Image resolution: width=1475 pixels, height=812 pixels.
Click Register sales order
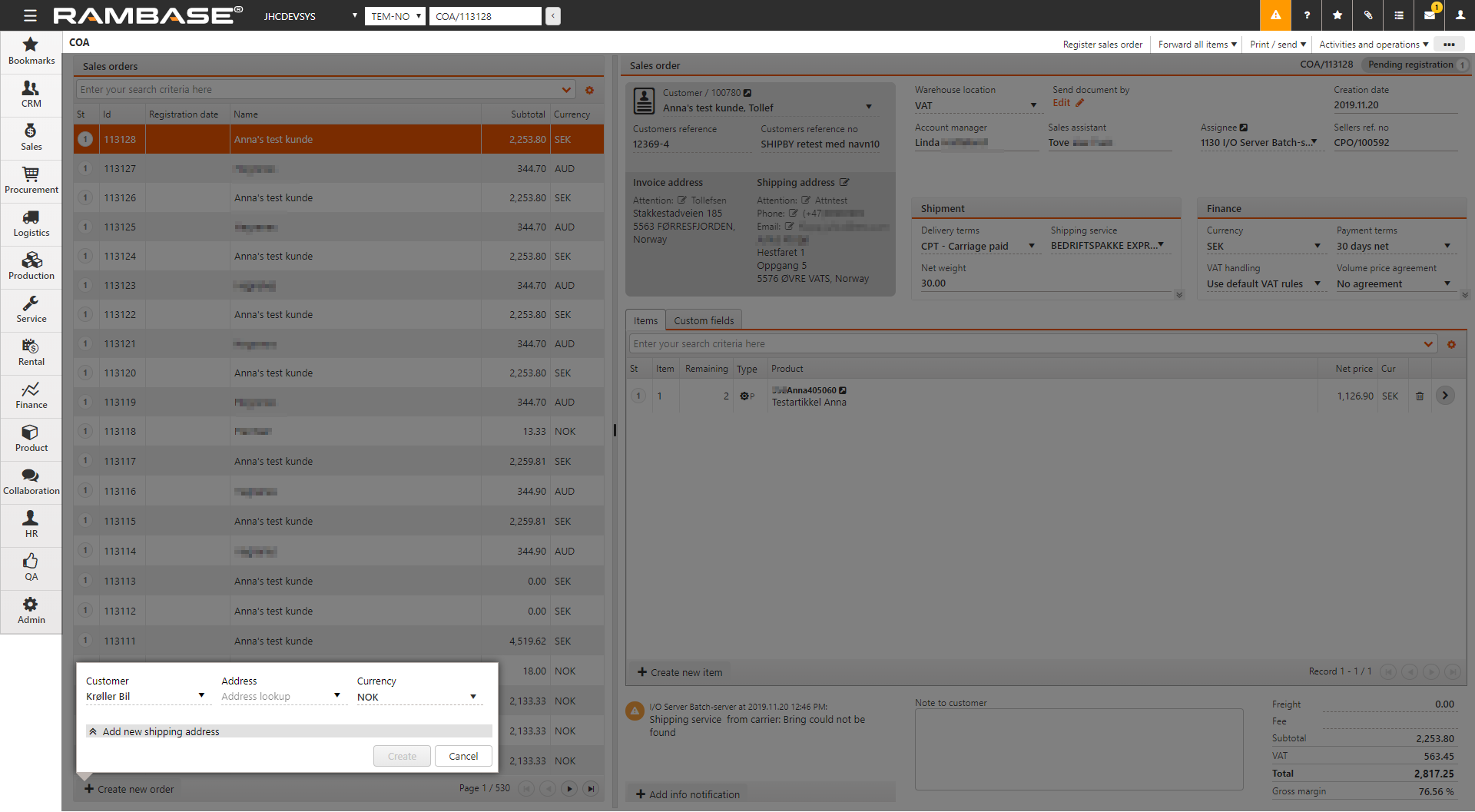[1102, 45]
